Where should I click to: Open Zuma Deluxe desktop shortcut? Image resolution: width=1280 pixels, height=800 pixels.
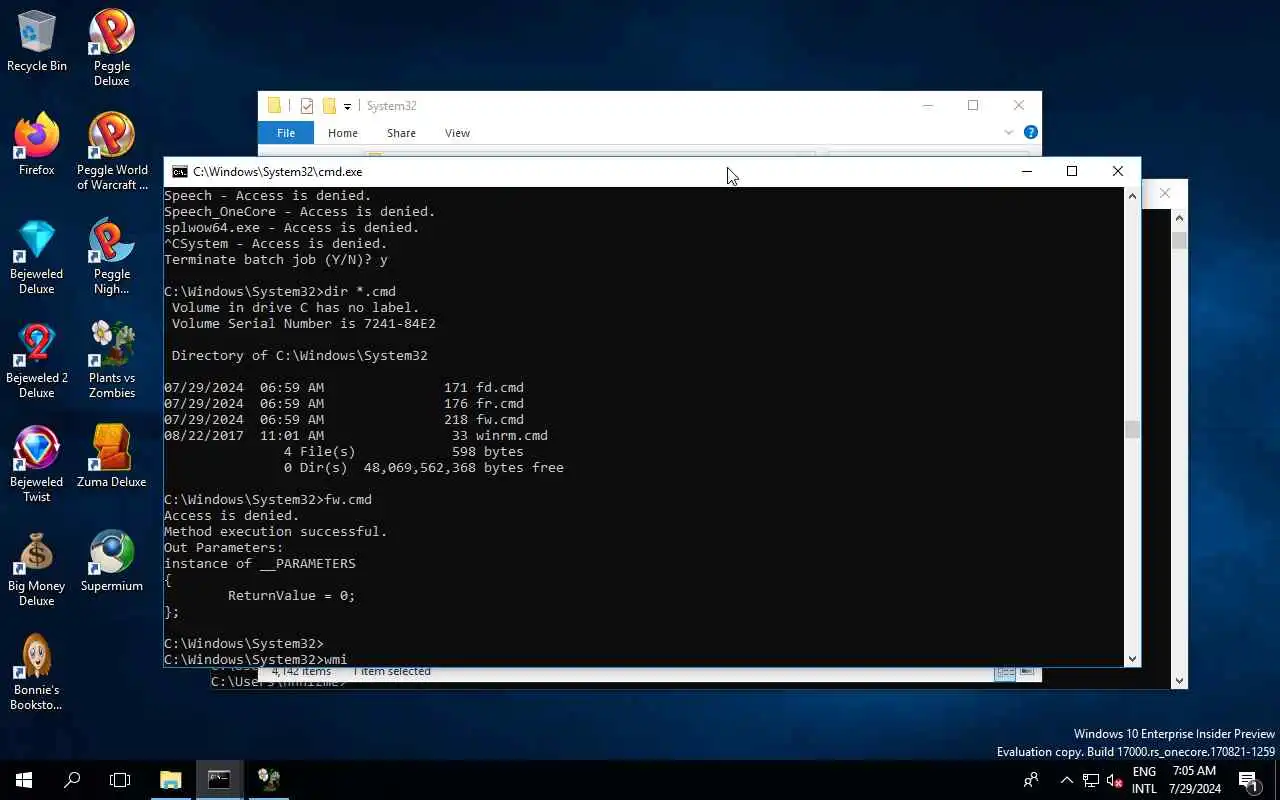click(x=112, y=457)
